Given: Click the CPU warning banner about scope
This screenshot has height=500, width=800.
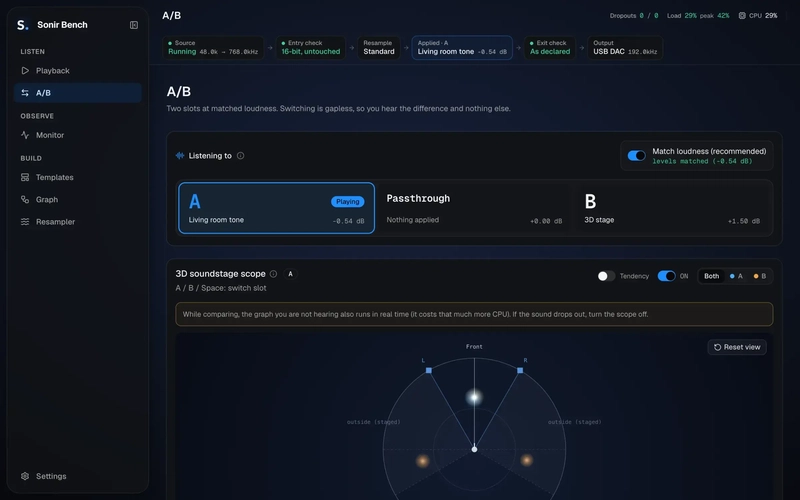Looking at the screenshot, I should pyautogui.click(x=474, y=314).
